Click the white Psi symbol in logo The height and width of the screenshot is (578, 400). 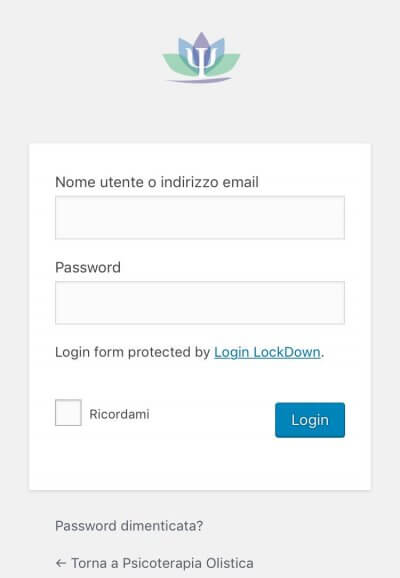201,61
